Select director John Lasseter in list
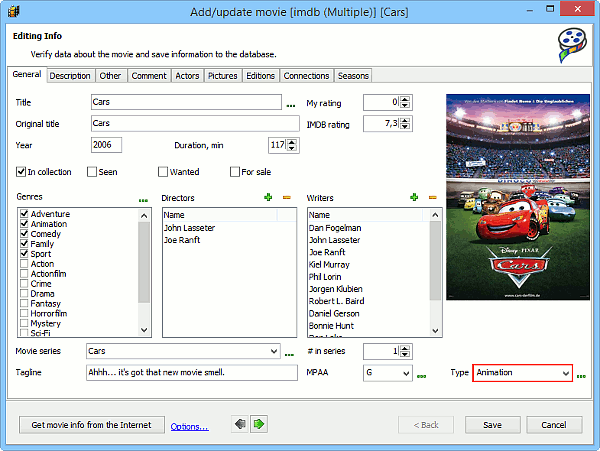This screenshot has width=600, height=451. 189,228
